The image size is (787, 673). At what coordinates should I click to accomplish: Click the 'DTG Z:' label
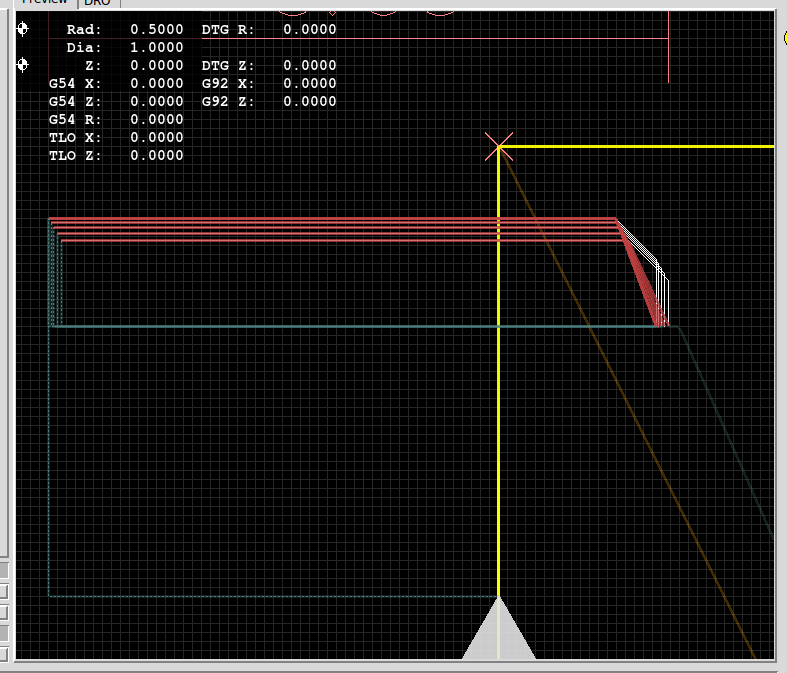coord(228,66)
